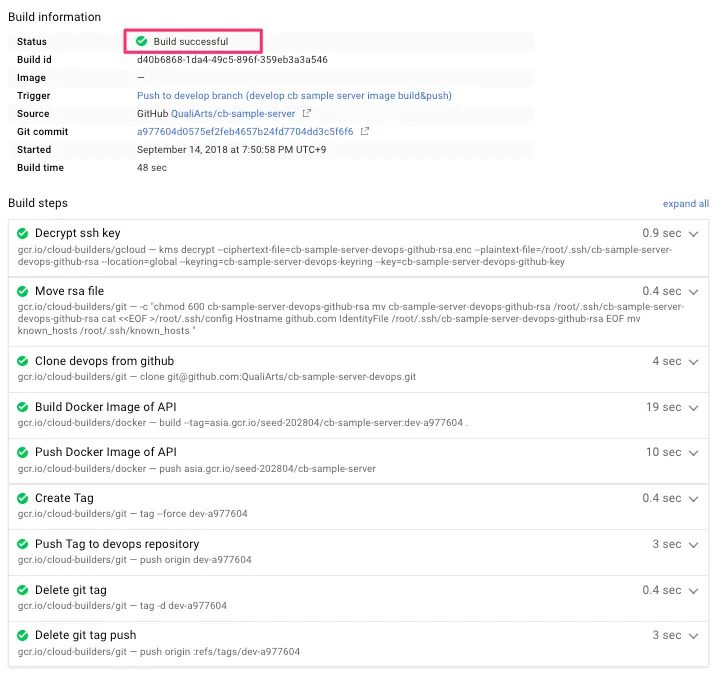Open external link icon beside git commit hash
725x683 pixels.
[365, 132]
